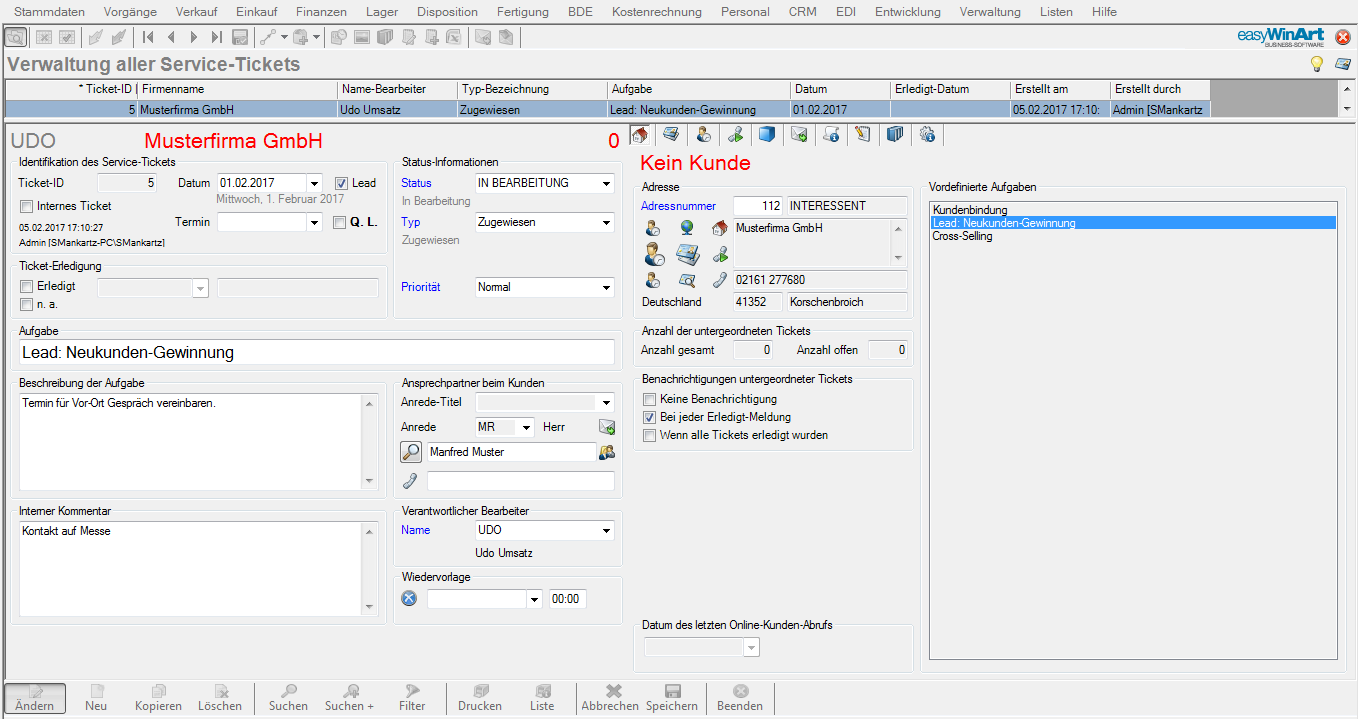Open the Finanzen menu
The image size is (1358, 719).
click(x=321, y=12)
